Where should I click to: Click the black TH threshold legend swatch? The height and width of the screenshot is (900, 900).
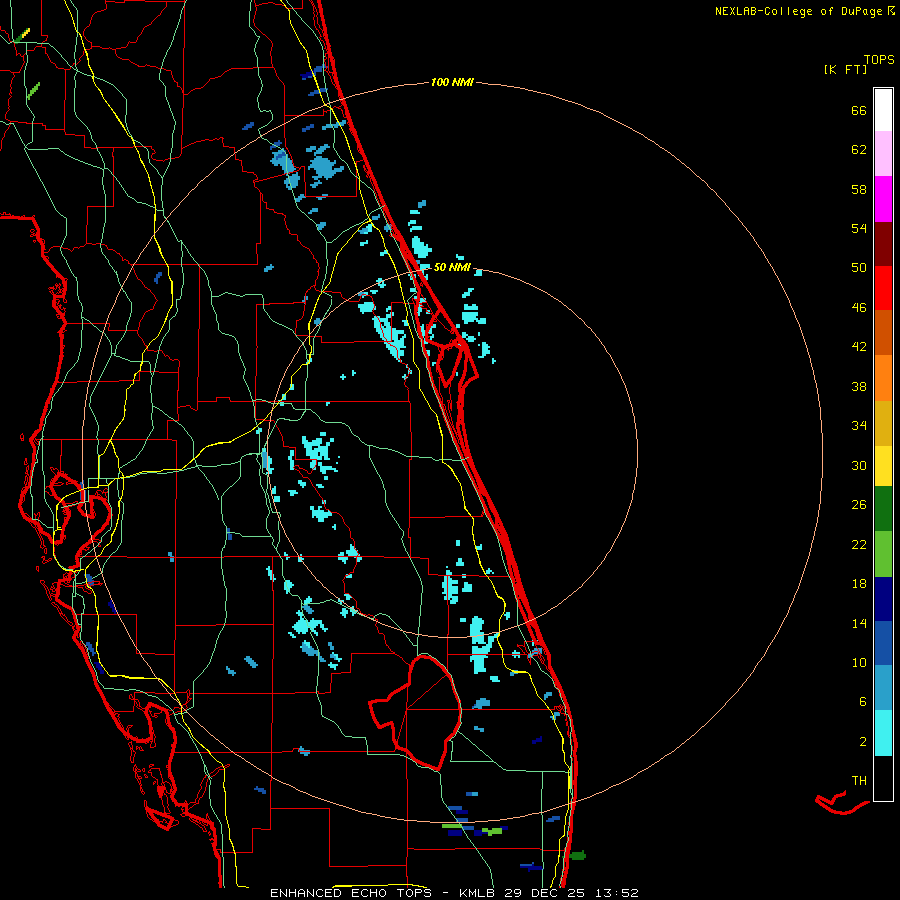pyautogui.click(x=883, y=778)
